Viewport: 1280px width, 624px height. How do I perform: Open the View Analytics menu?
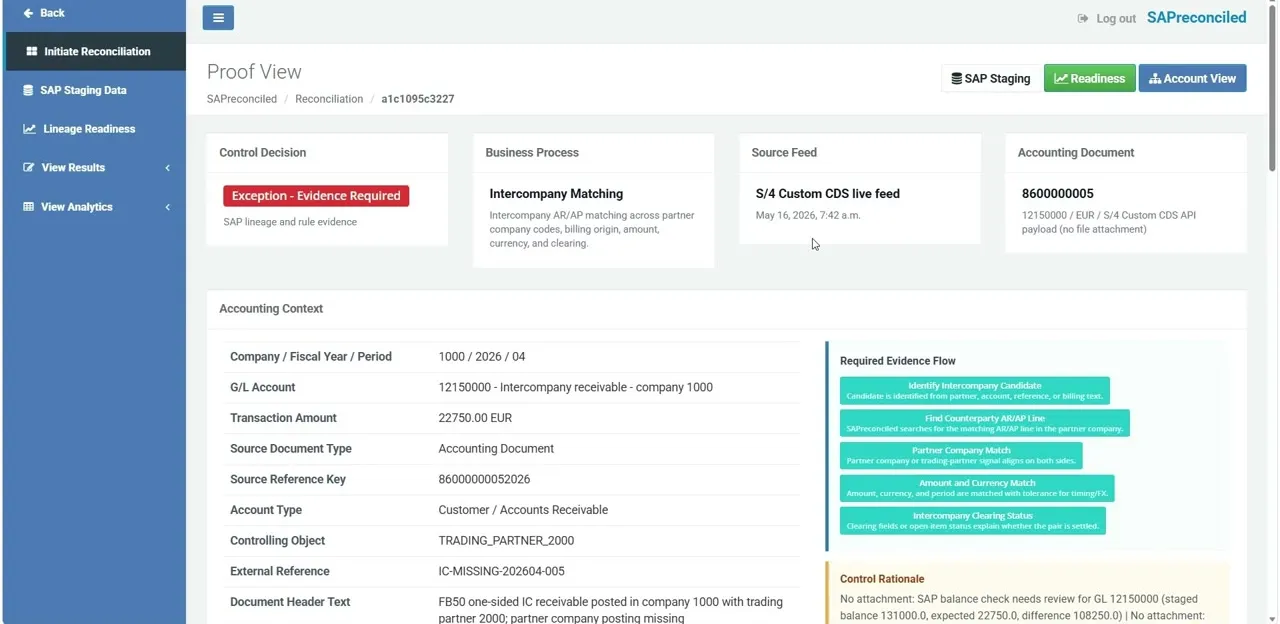coord(95,207)
